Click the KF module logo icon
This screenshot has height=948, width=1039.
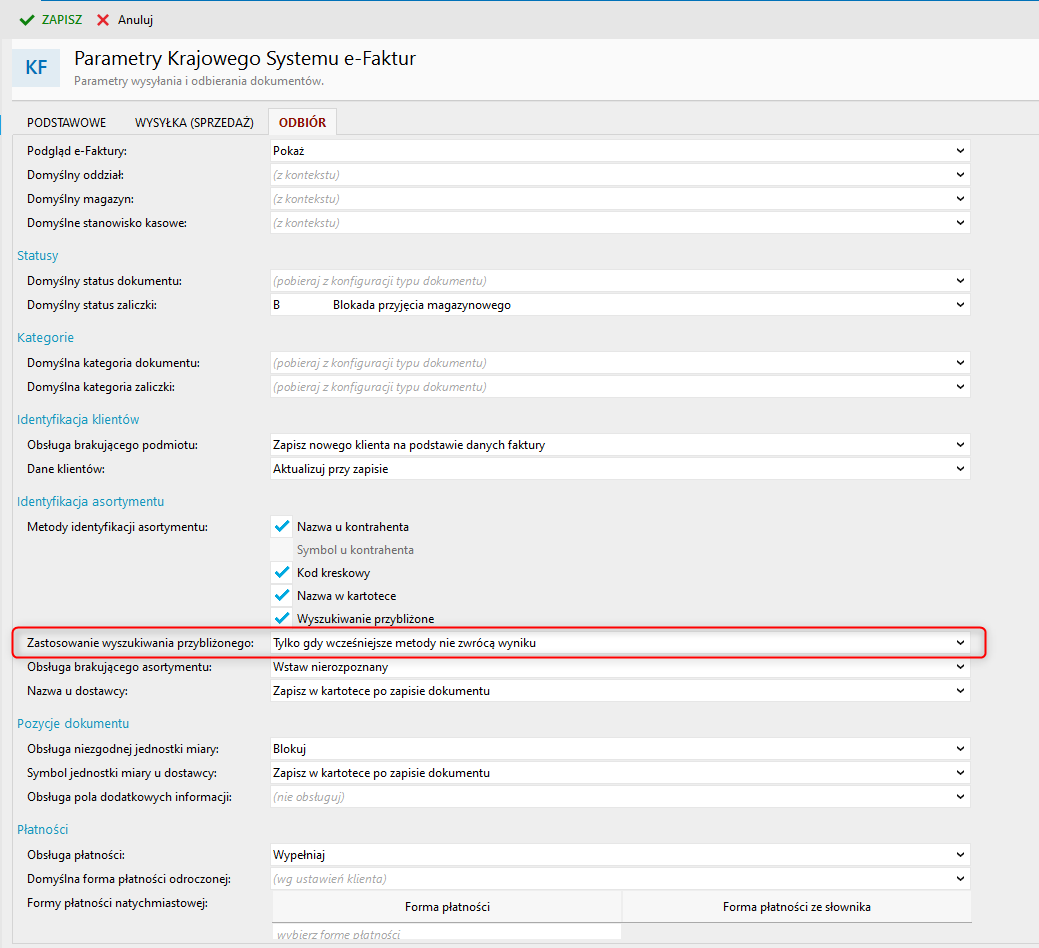[36, 68]
